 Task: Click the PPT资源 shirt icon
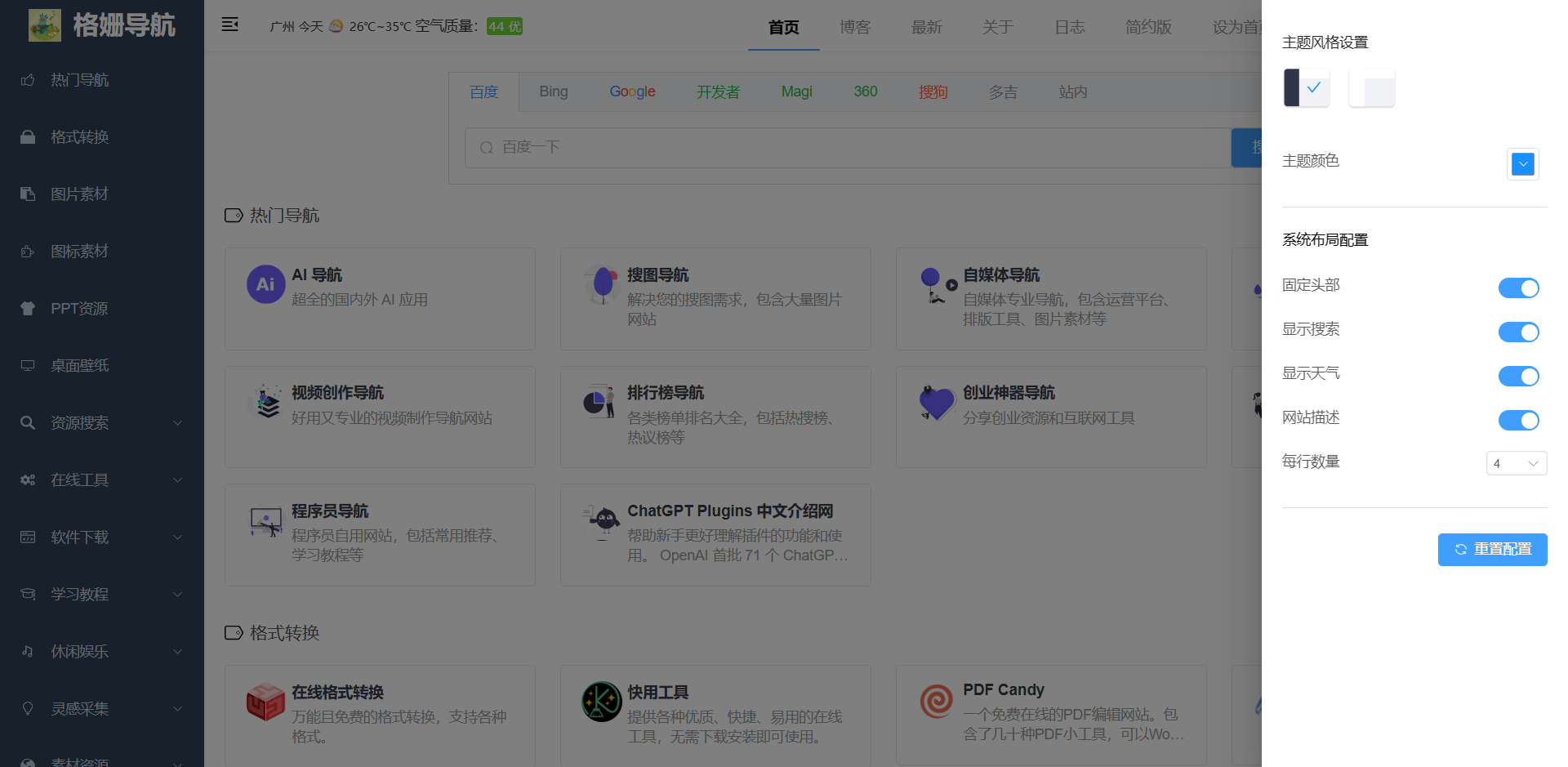[x=28, y=309]
